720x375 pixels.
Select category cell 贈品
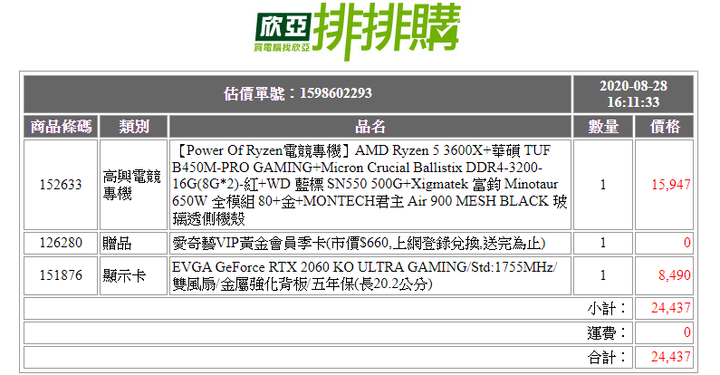click(x=134, y=243)
